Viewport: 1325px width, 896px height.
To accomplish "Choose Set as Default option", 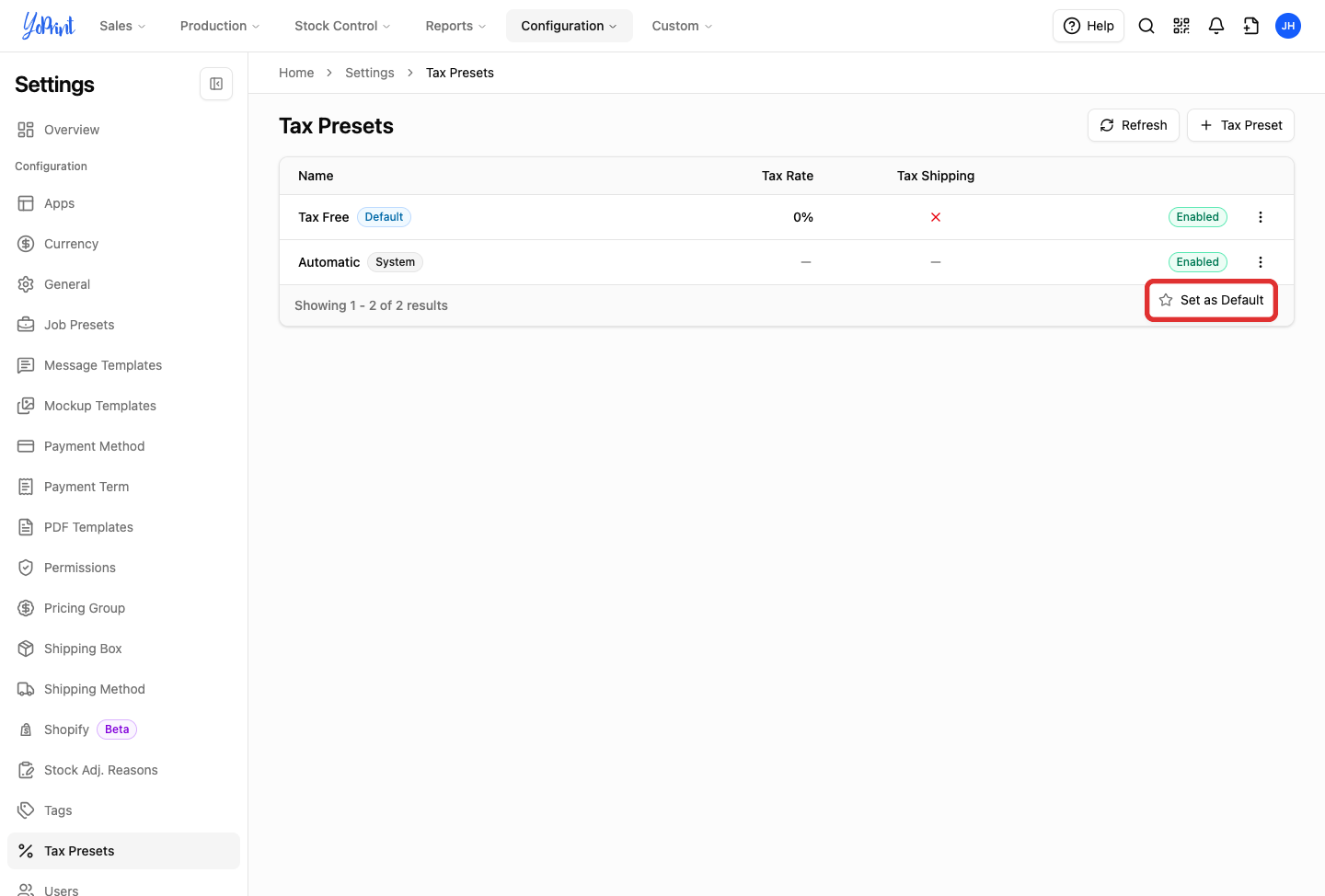I will pos(1211,300).
